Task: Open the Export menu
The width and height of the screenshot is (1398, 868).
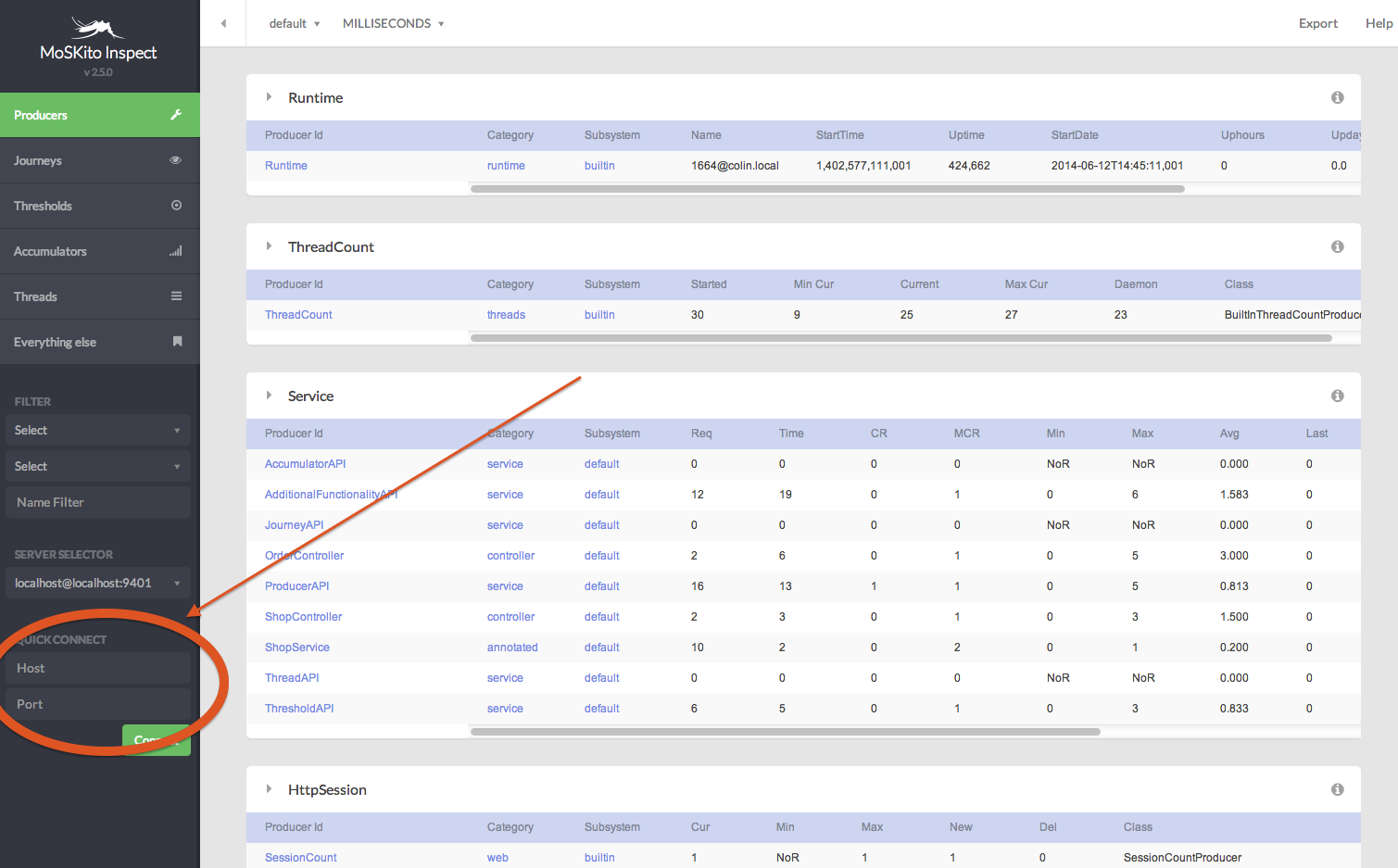Action: (1317, 23)
